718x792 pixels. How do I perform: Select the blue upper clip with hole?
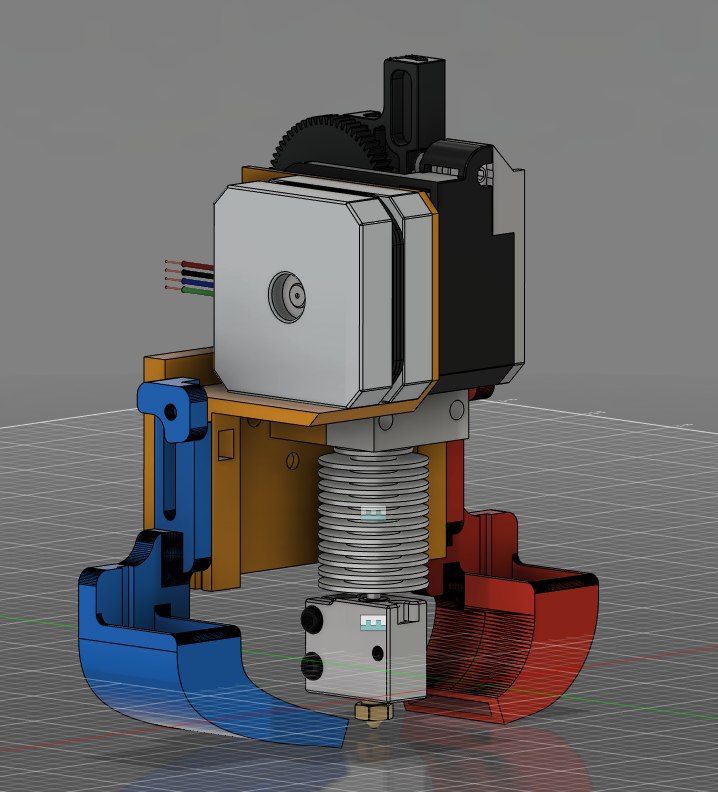[x=172, y=410]
